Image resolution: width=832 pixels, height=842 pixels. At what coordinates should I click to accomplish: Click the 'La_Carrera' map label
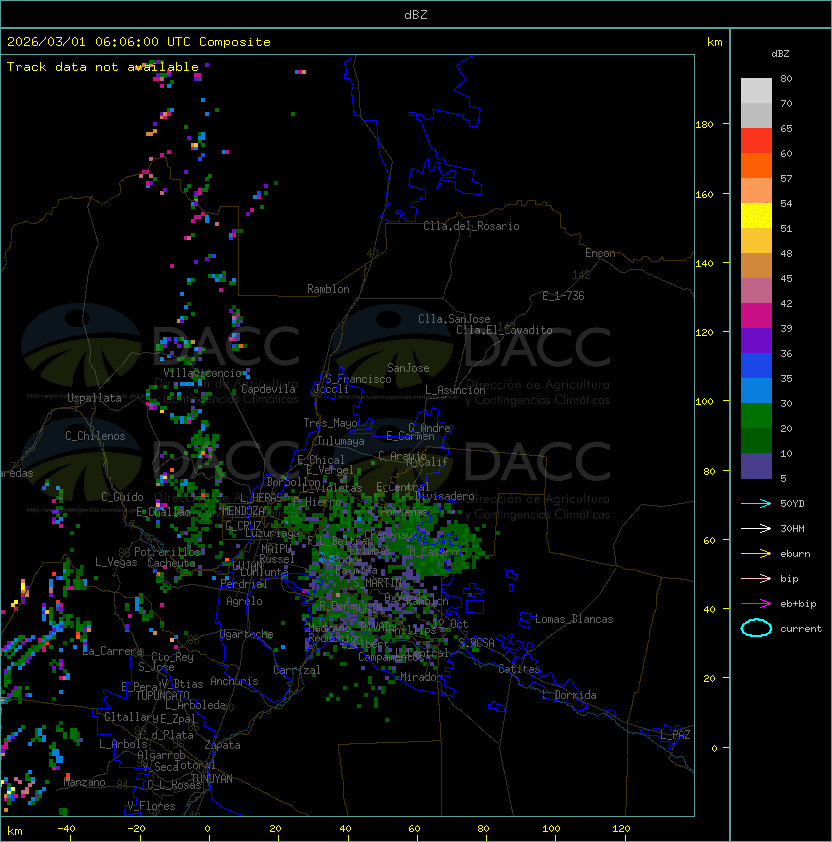point(112,651)
